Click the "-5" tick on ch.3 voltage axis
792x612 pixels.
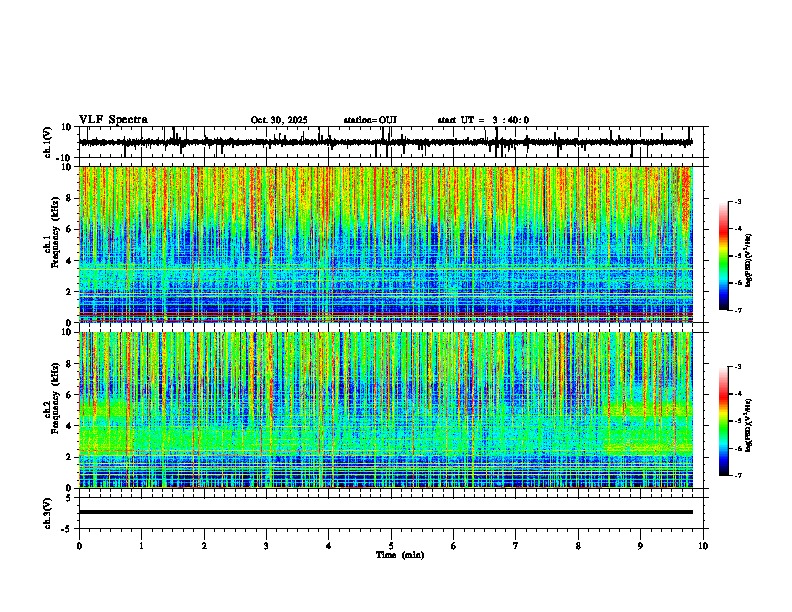(x=68, y=529)
